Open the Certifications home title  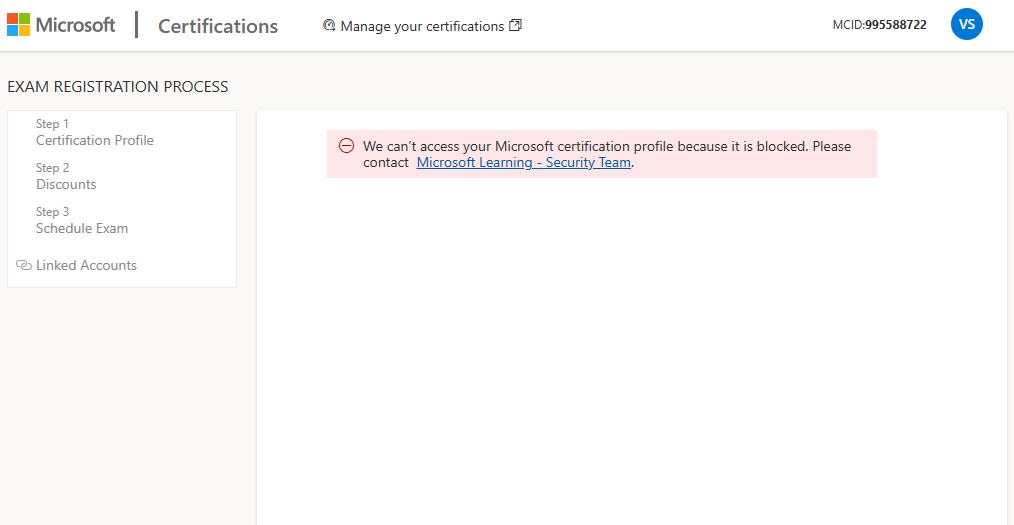[x=218, y=26]
